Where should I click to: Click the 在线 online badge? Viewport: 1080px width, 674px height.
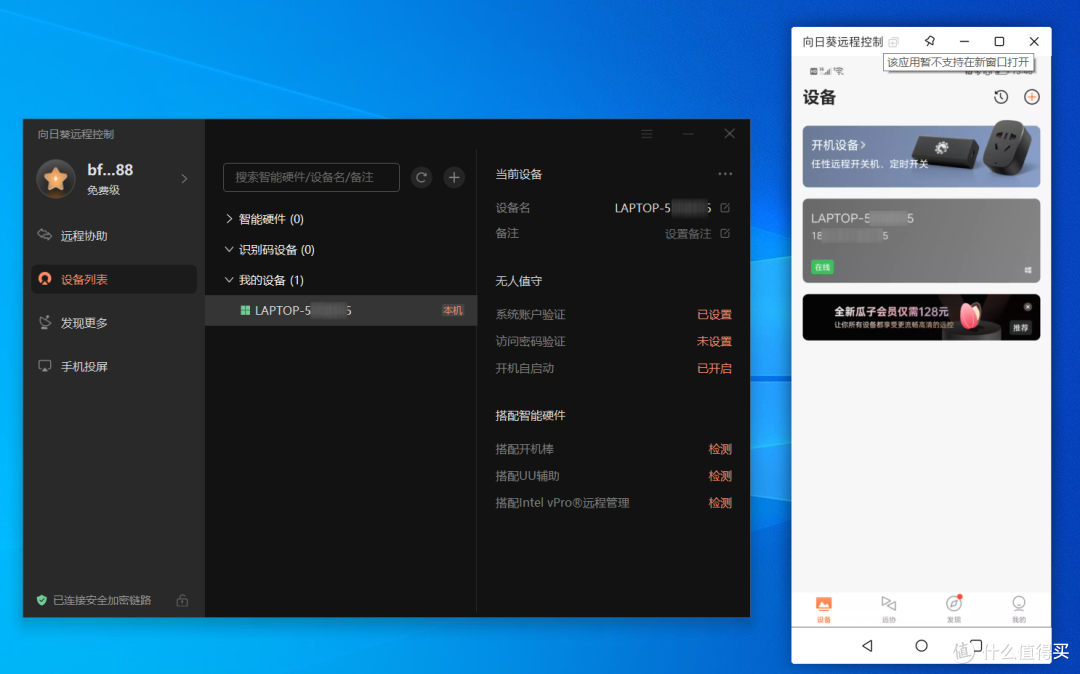coord(822,267)
